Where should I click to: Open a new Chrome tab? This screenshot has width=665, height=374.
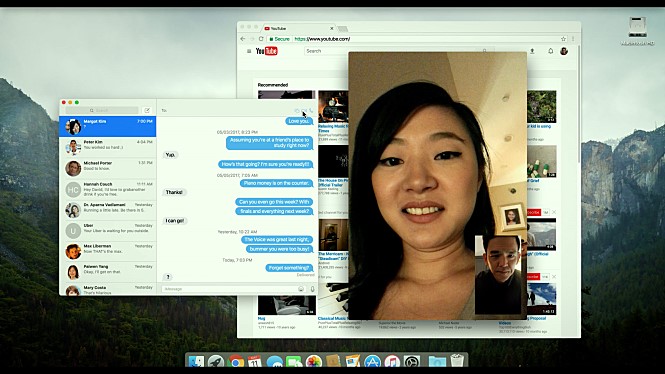[343, 29]
